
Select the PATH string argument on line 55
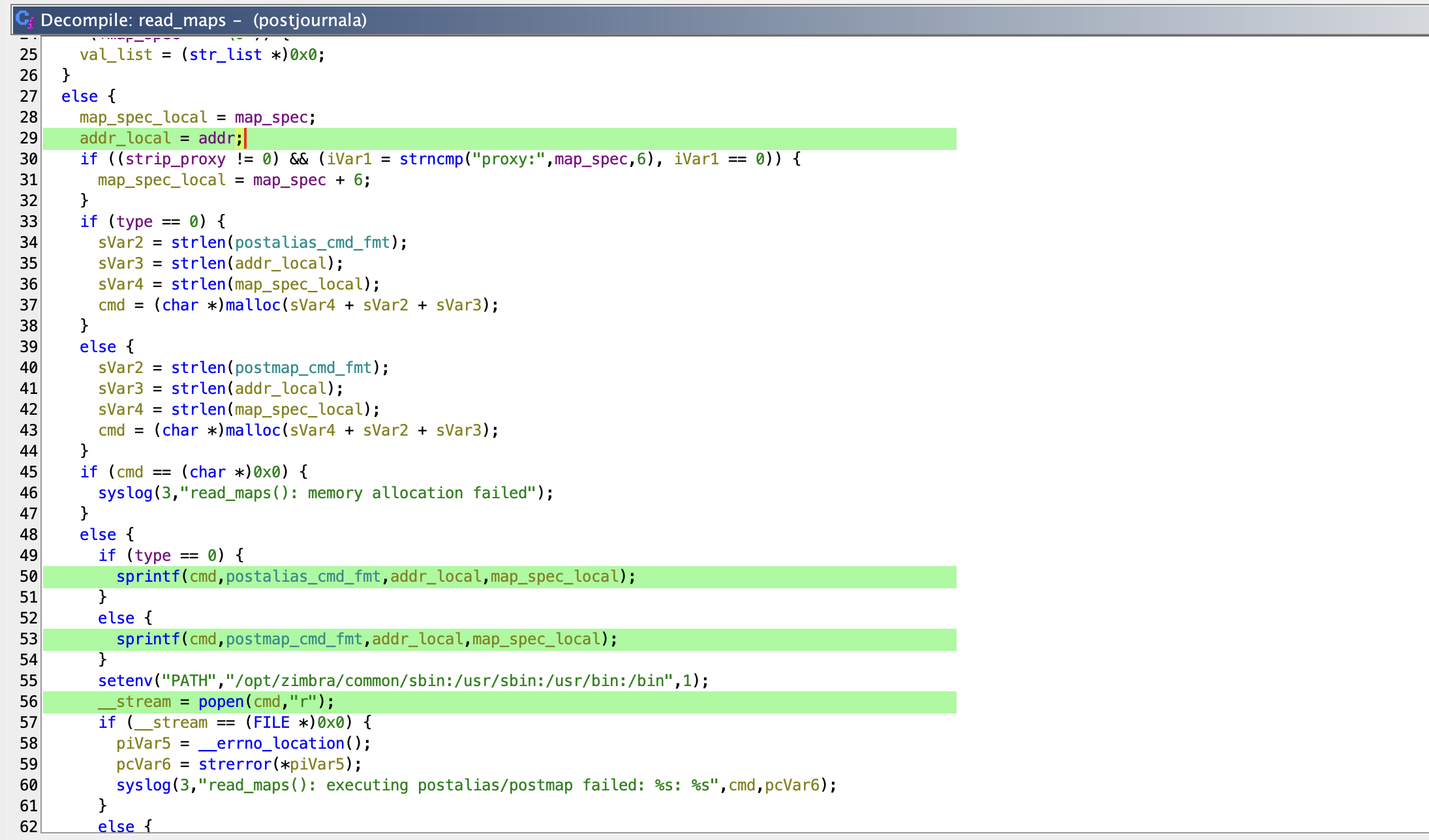pos(189,680)
